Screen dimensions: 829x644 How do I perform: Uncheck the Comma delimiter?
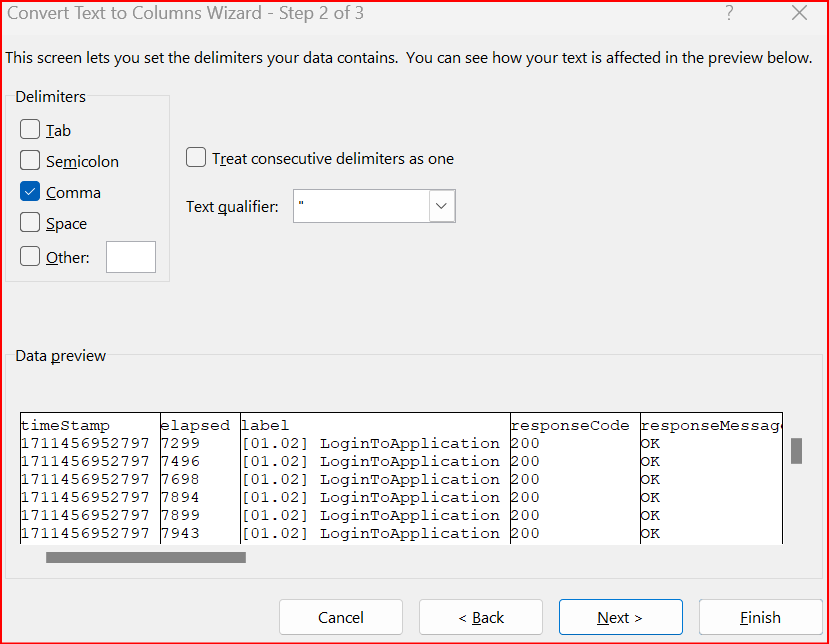(x=29, y=191)
